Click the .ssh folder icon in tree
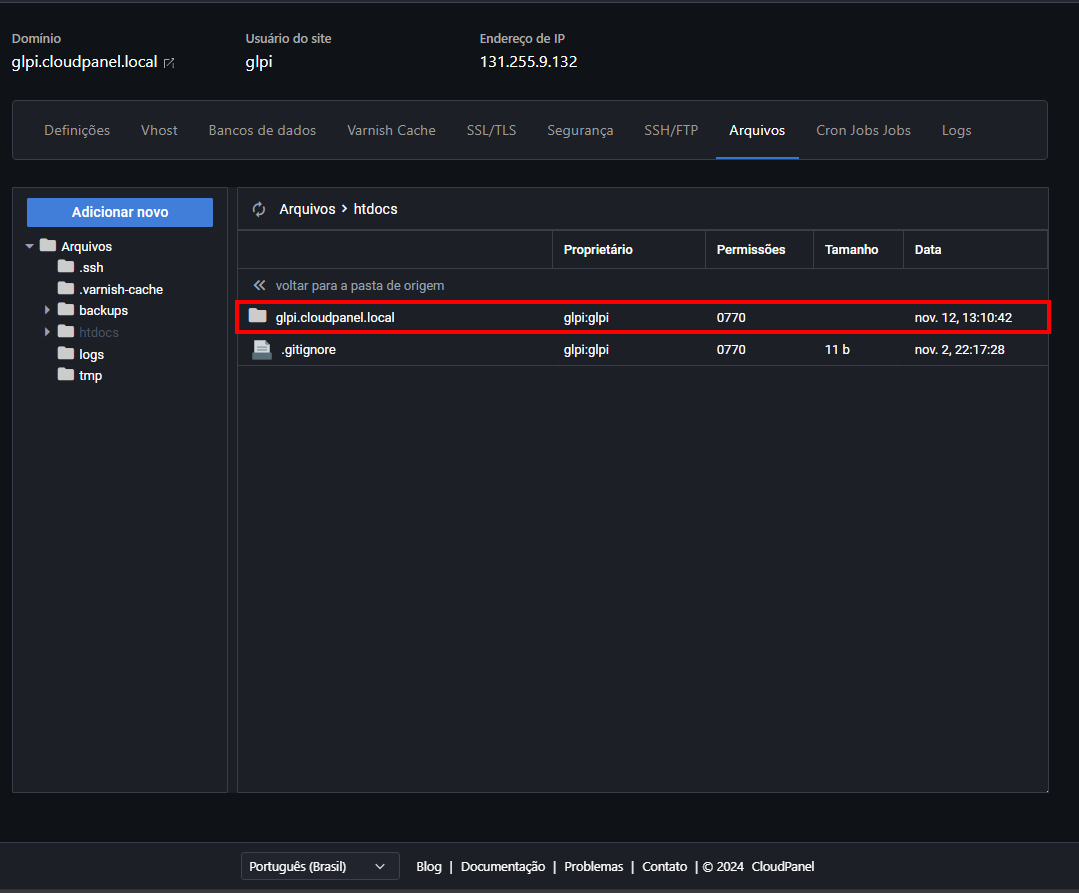Image resolution: width=1079 pixels, height=893 pixels. (x=66, y=267)
